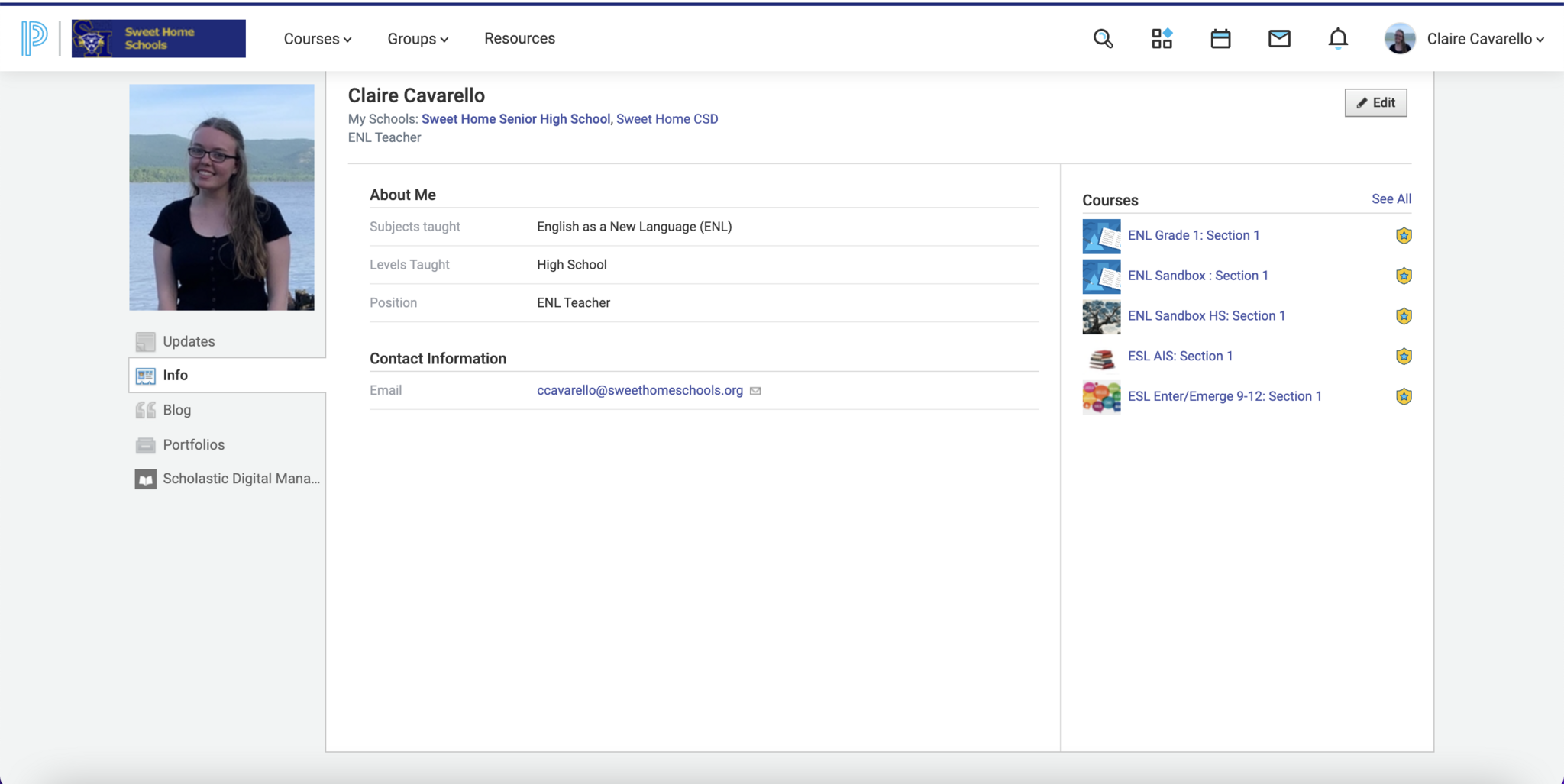This screenshot has width=1564, height=784.
Task: Click the badge icon beside ENL Grade 1
Action: (1404, 236)
